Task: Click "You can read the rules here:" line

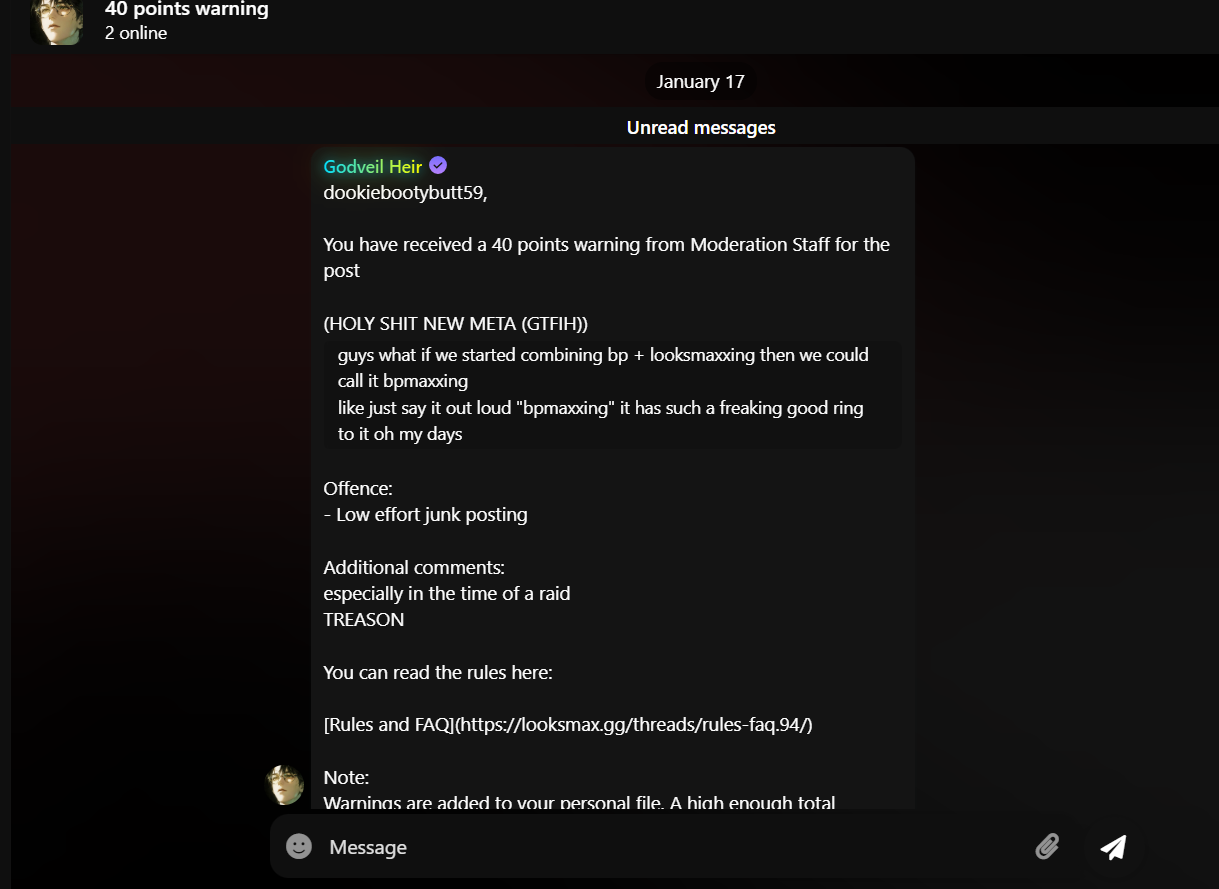Action: pyautogui.click(x=437, y=673)
